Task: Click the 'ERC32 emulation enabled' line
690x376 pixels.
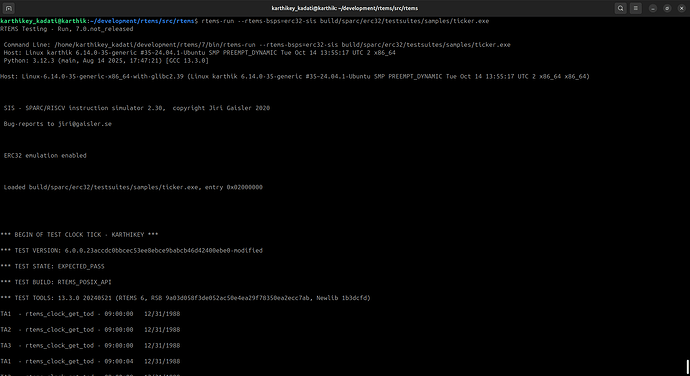Action: tap(45, 155)
